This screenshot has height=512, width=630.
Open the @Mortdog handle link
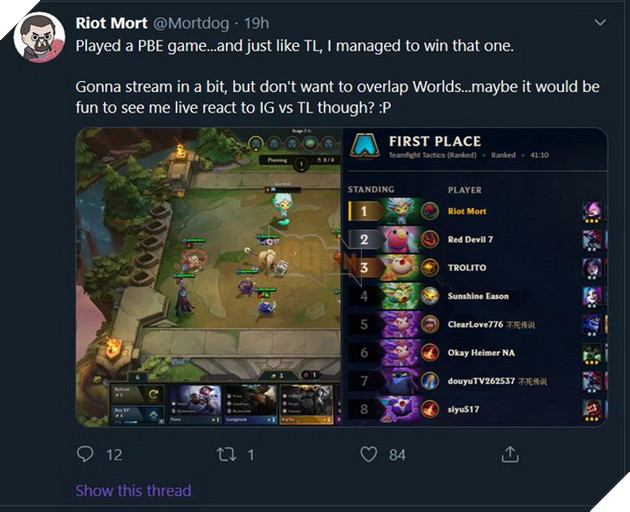191,23
